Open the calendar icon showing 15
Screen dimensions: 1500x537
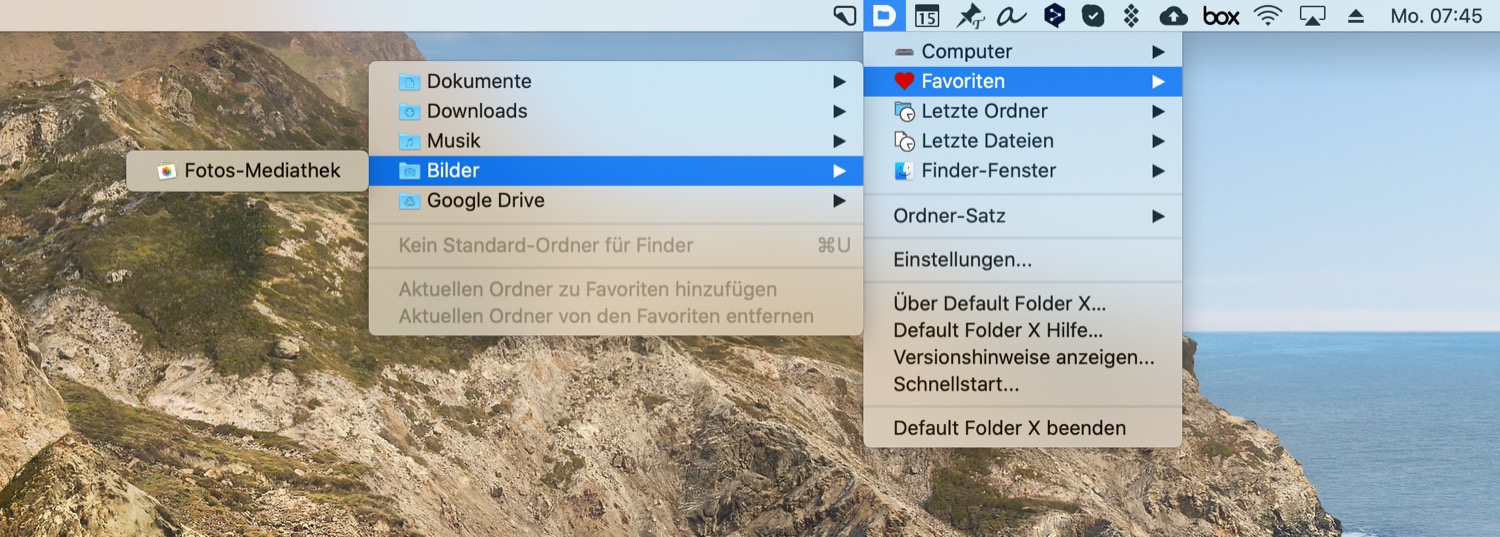point(927,15)
